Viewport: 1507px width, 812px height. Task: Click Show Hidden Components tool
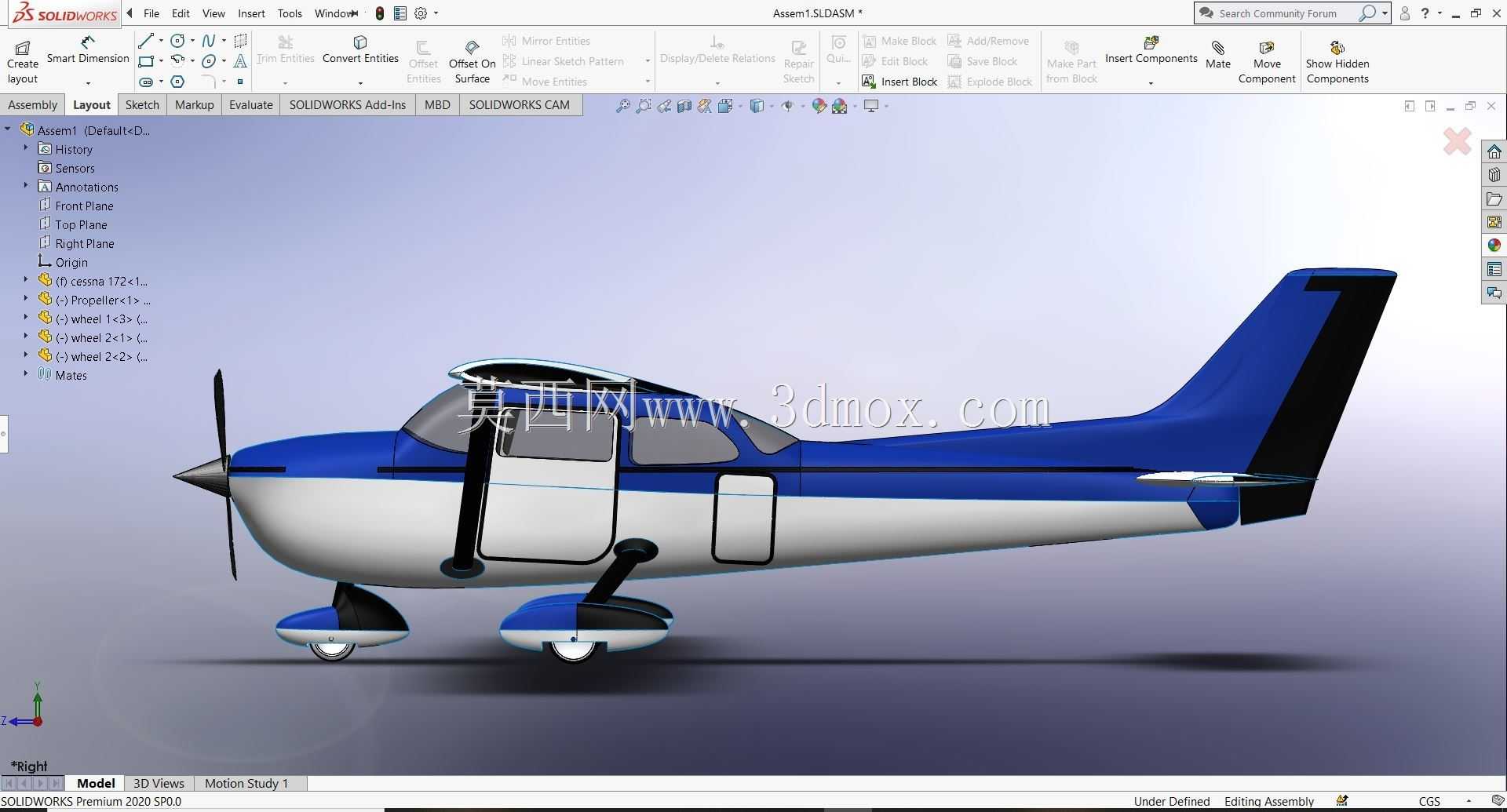tap(1337, 62)
